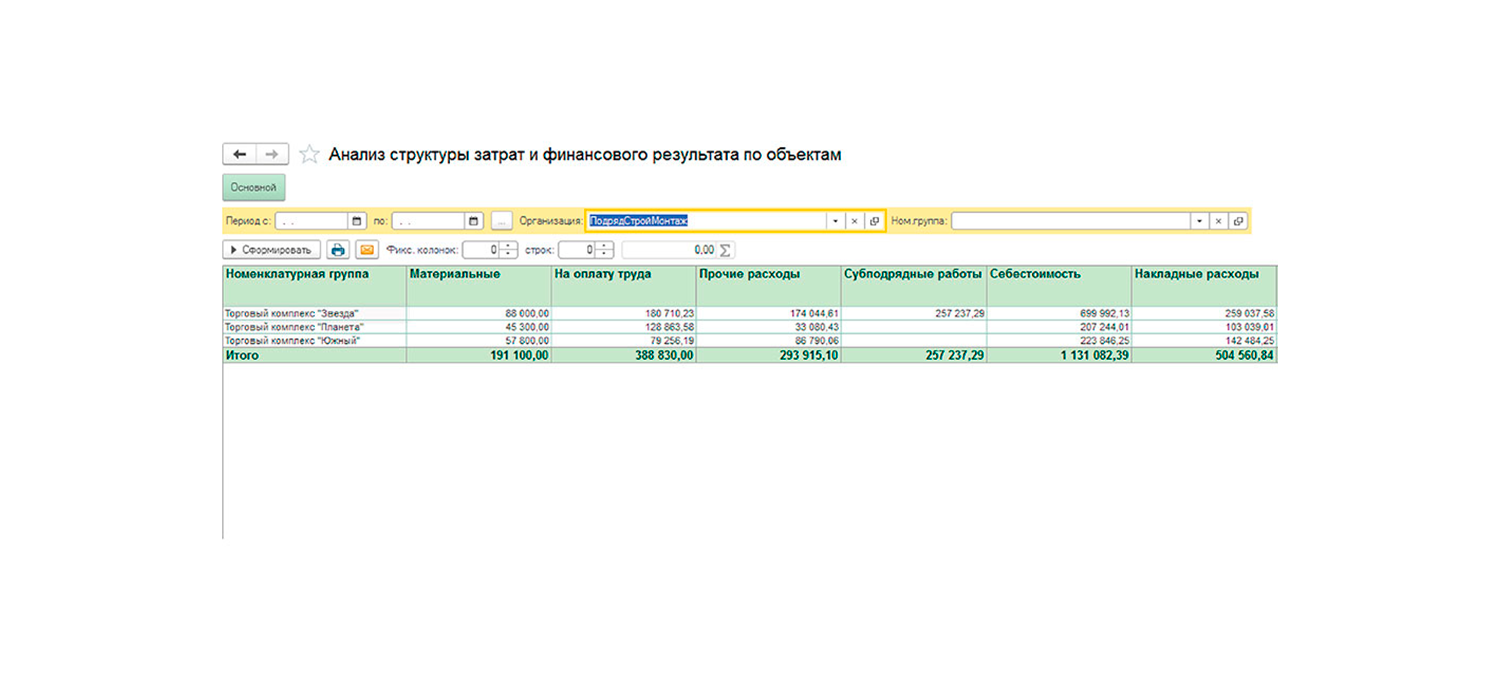Switch to the Основной tab
The height and width of the screenshot is (675, 1500).
(x=254, y=187)
